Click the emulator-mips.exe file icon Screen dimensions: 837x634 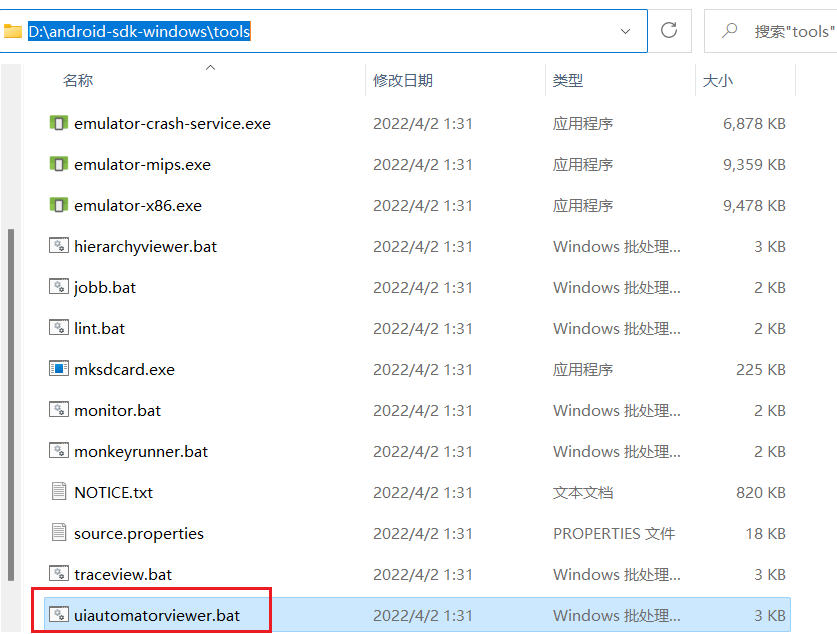pos(59,164)
